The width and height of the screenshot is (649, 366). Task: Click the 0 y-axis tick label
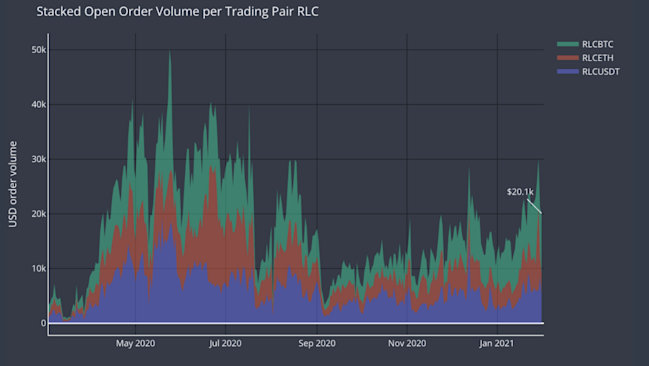click(x=43, y=323)
